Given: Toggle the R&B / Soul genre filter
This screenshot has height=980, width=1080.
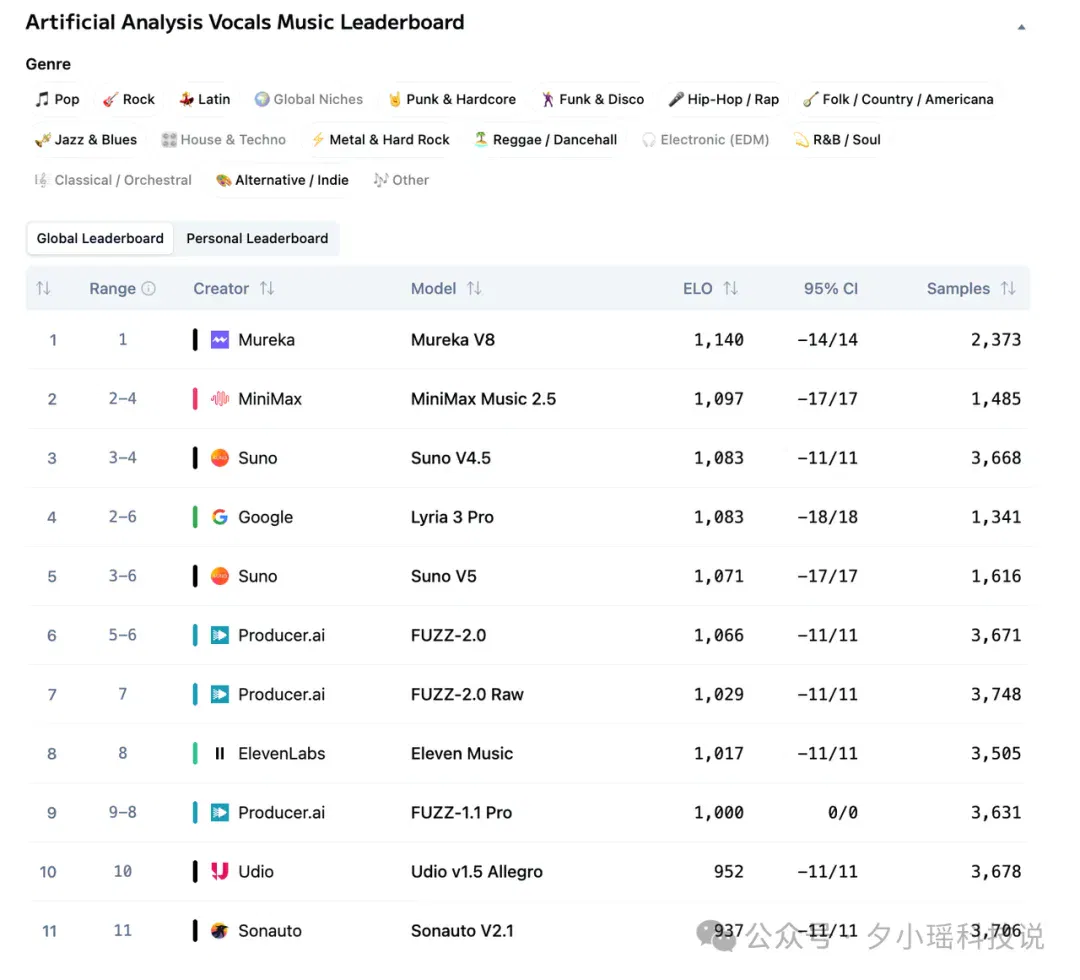Looking at the screenshot, I should (837, 140).
